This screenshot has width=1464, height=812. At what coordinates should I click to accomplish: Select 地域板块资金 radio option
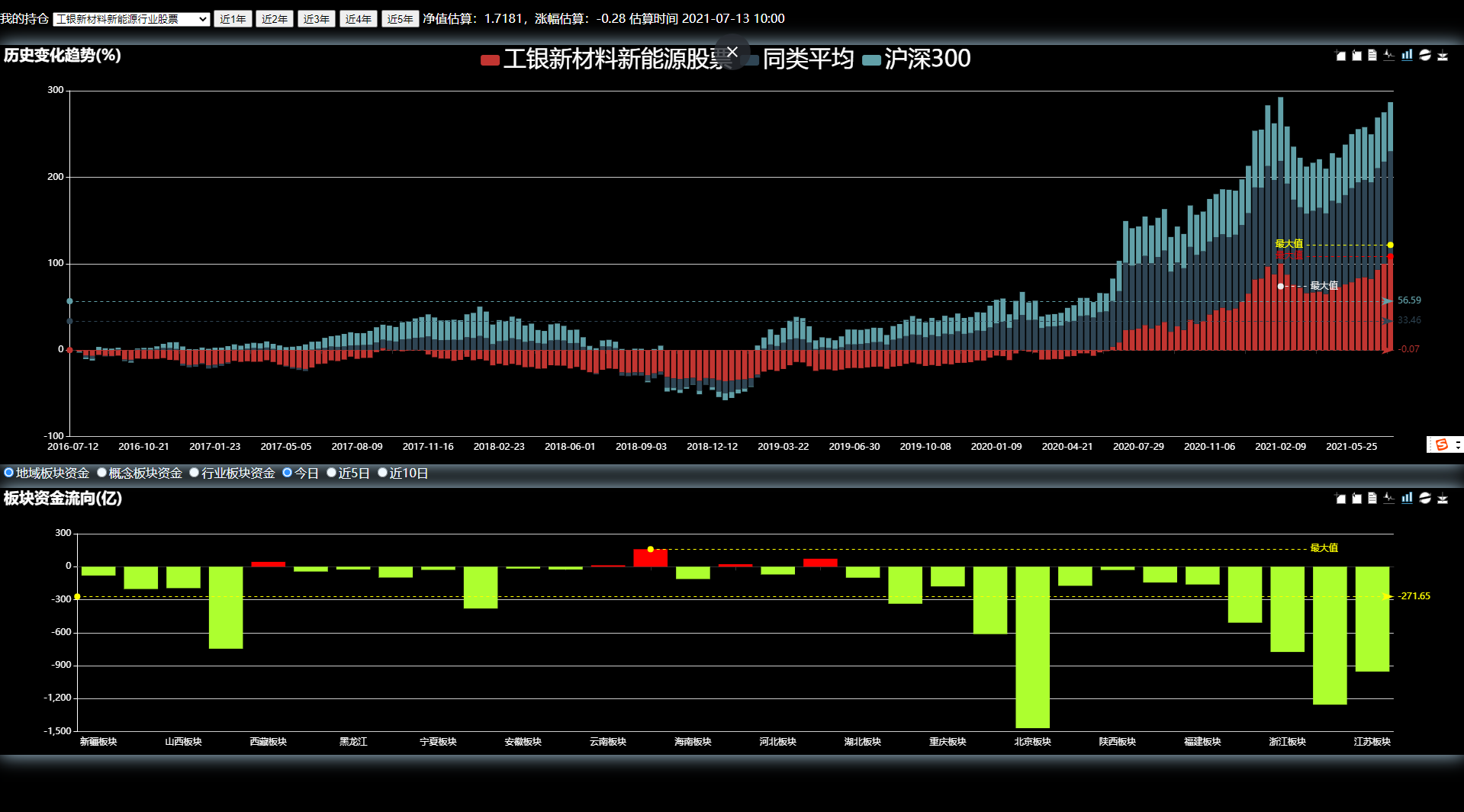coord(9,473)
